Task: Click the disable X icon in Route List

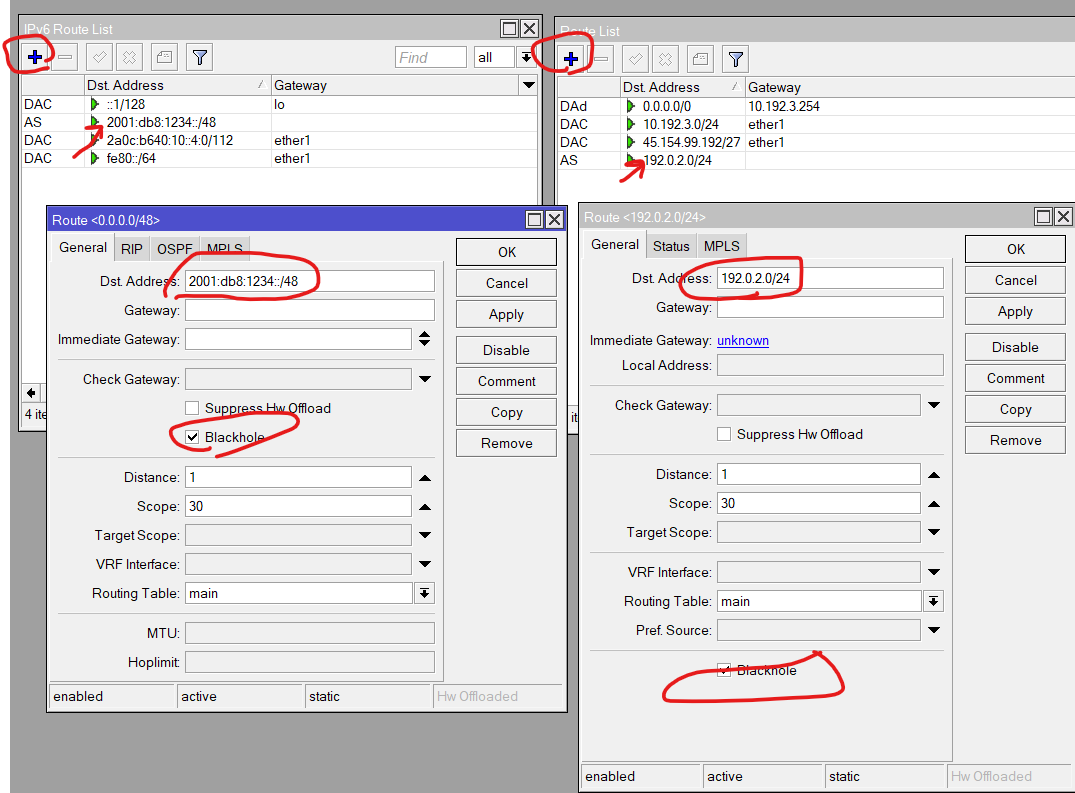Action: click(666, 60)
